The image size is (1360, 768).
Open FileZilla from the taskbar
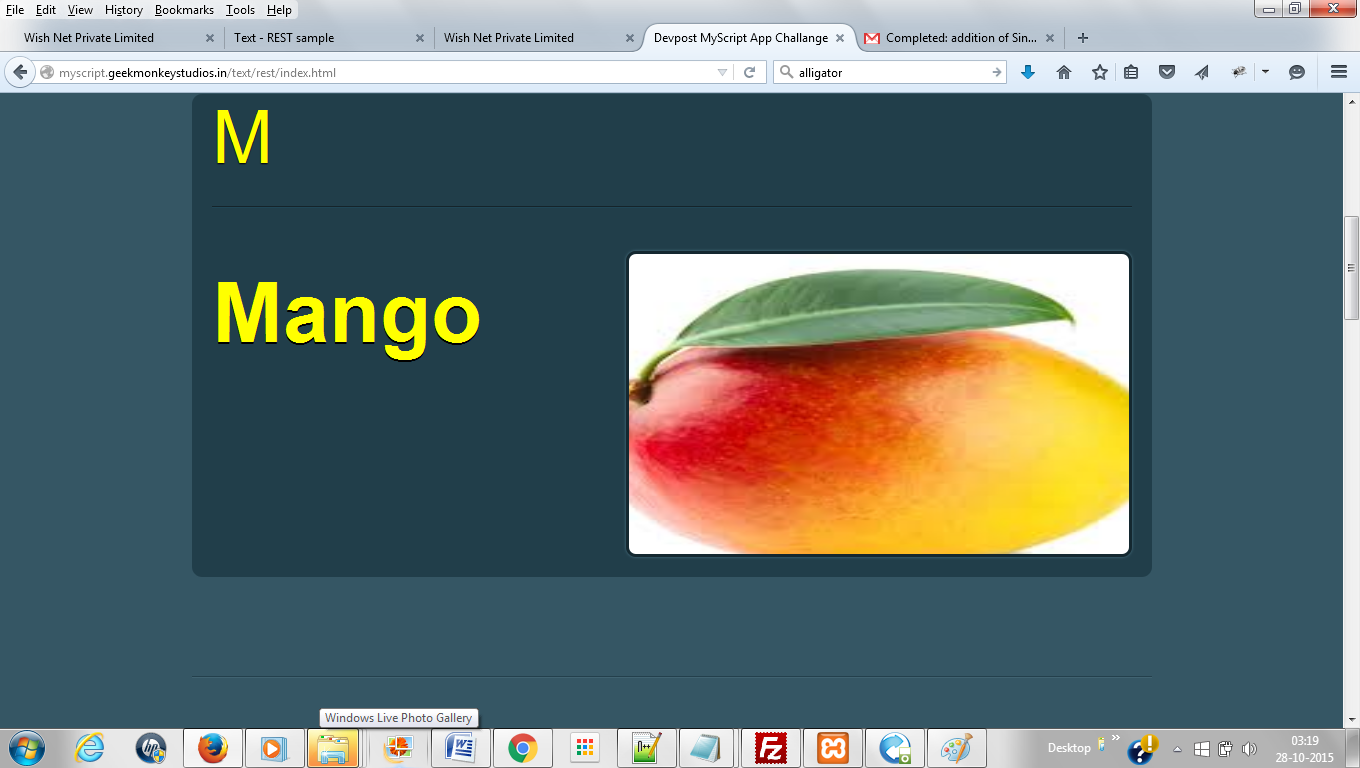coord(770,748)
